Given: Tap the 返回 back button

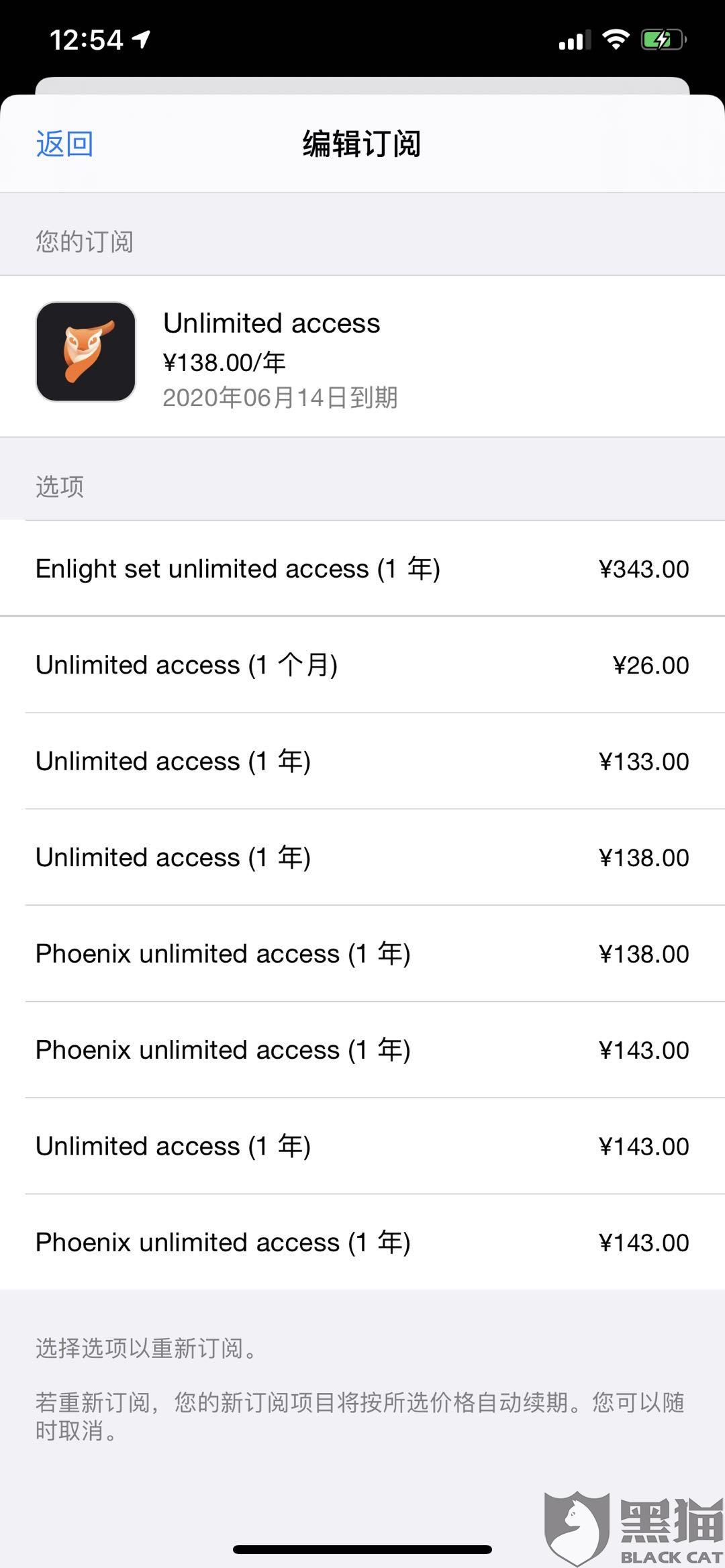Looking at the screenshot, I should (x=64, y=144).
